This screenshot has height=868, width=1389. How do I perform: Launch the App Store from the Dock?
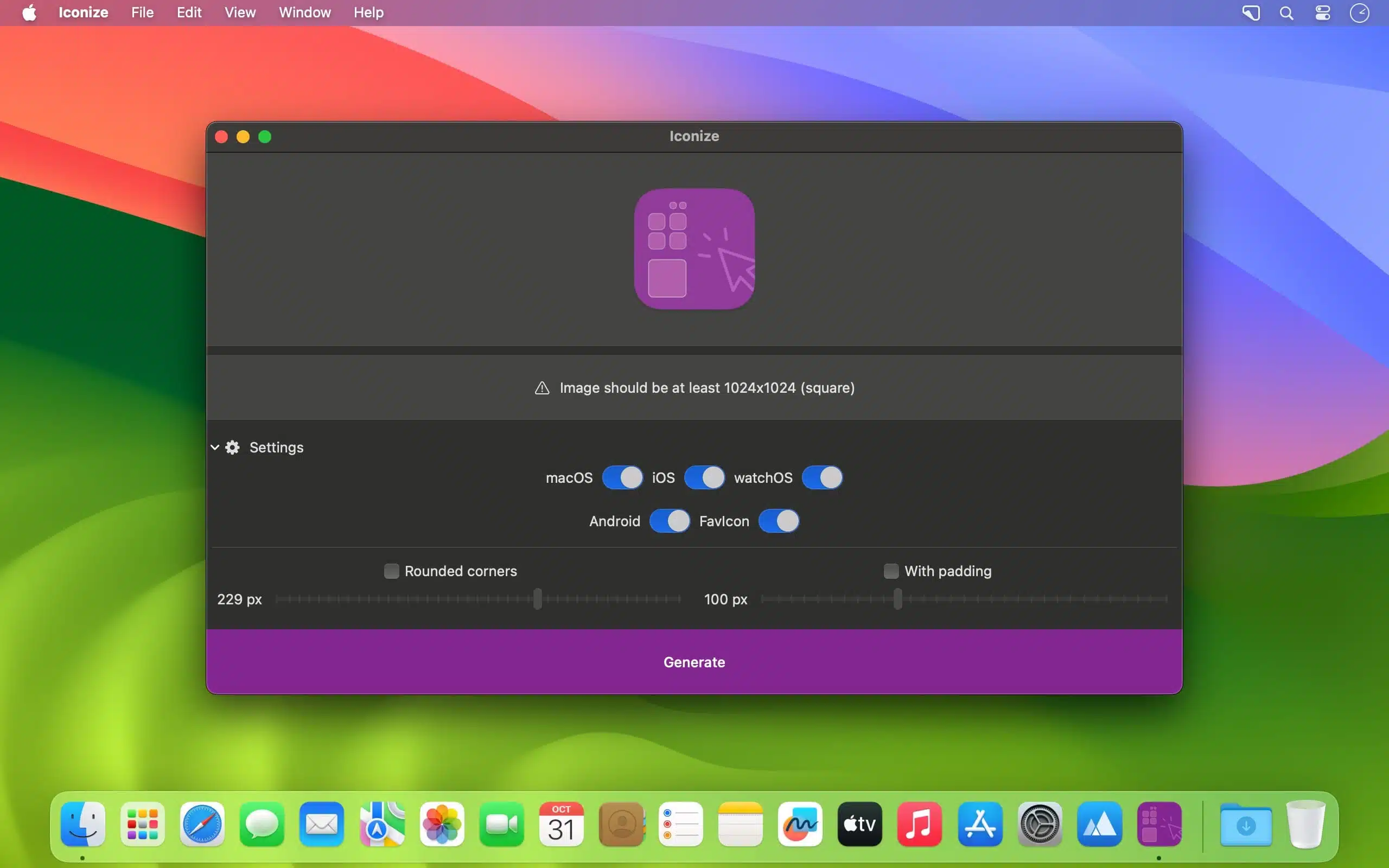(x=980, y=824)
